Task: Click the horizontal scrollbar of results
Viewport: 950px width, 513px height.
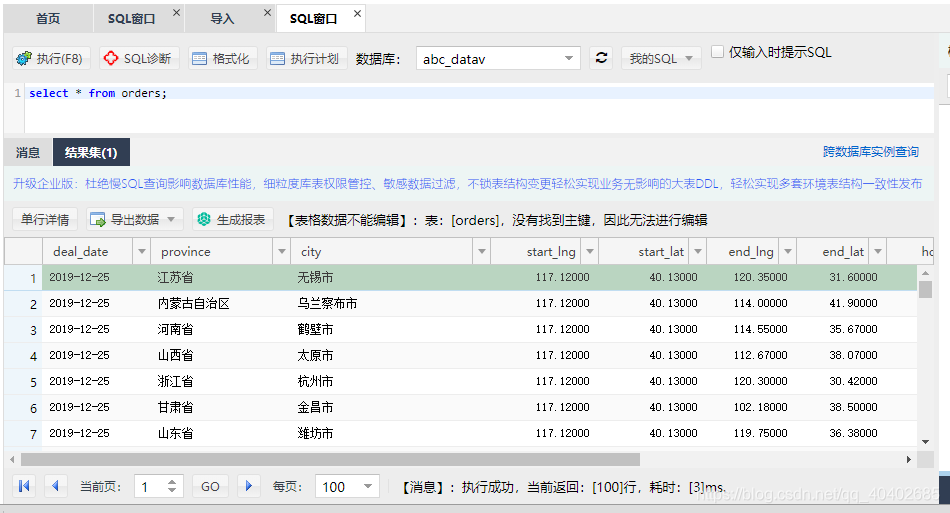Action: (330, 460)
